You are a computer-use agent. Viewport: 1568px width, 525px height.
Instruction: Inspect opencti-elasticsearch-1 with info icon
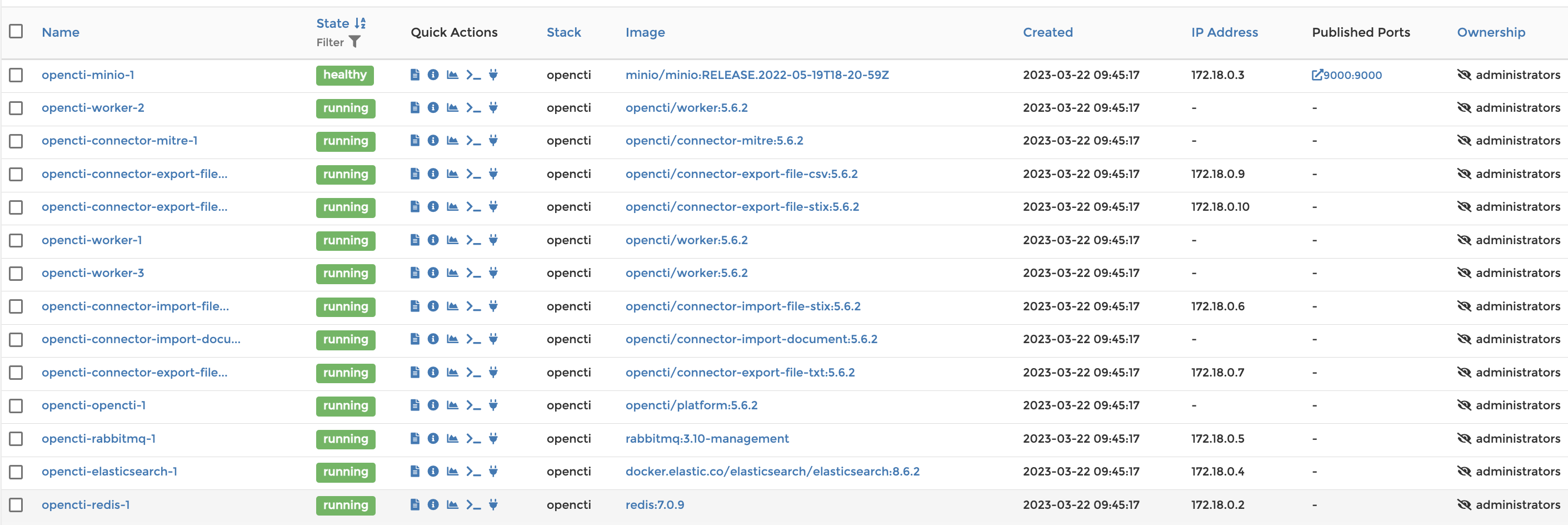(x=433, y=472)
